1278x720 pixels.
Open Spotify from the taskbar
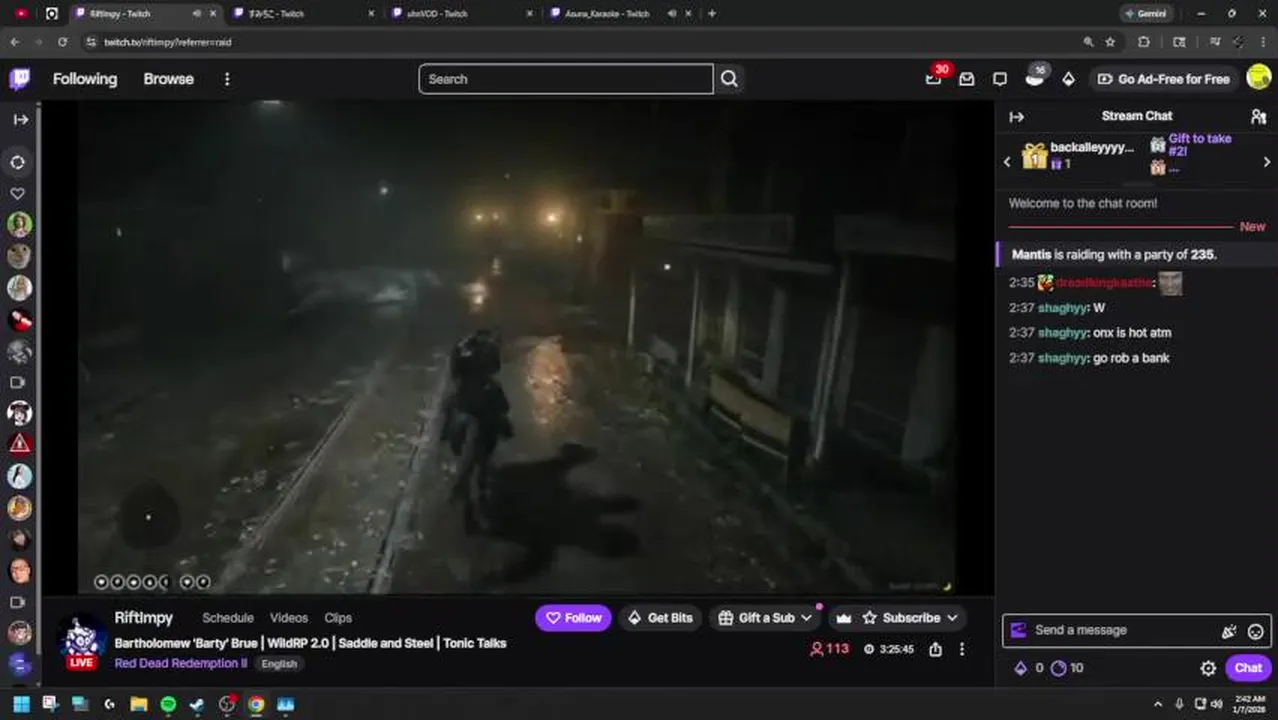168,704
